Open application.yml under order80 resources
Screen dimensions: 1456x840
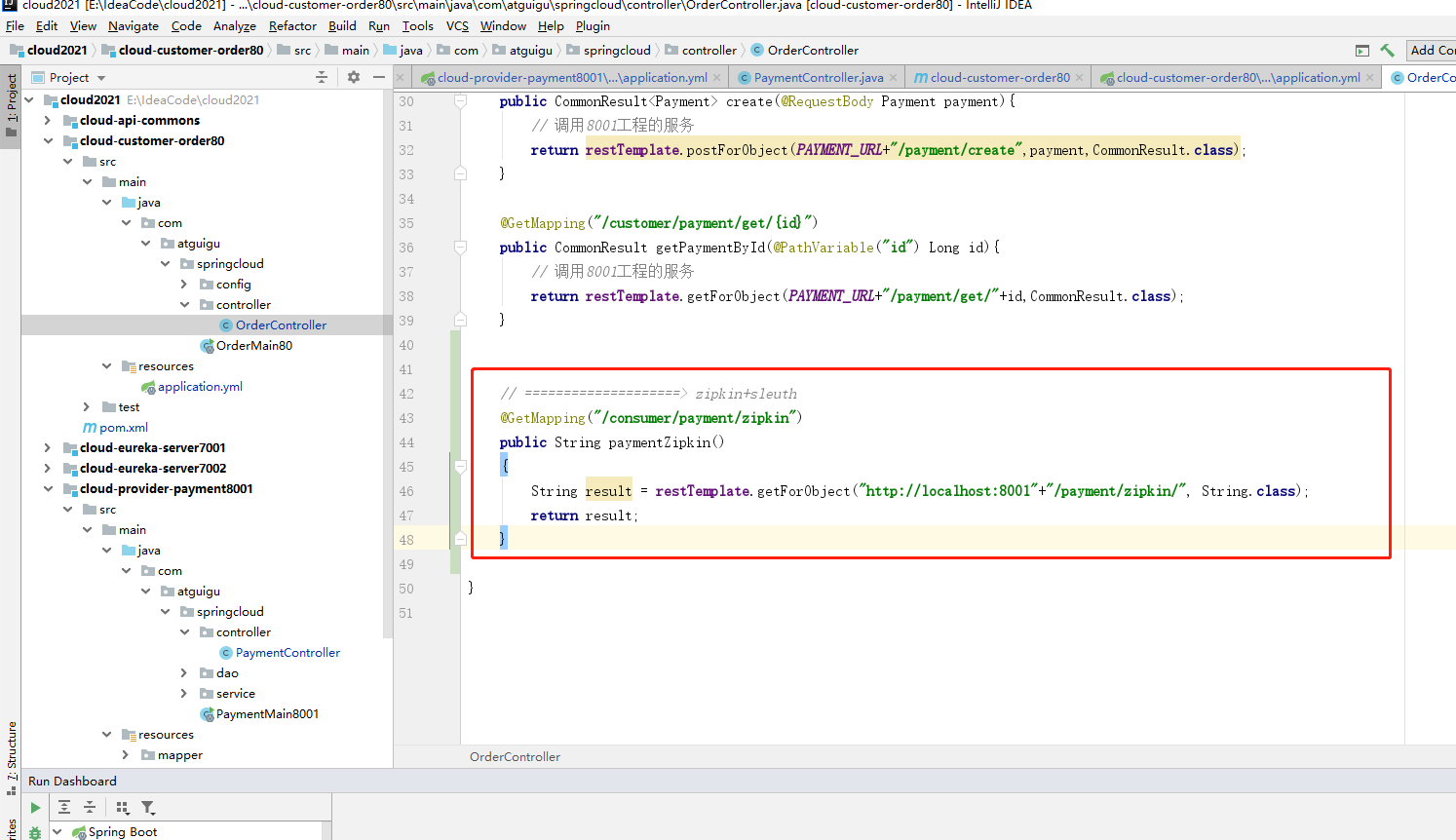[200, 387]
